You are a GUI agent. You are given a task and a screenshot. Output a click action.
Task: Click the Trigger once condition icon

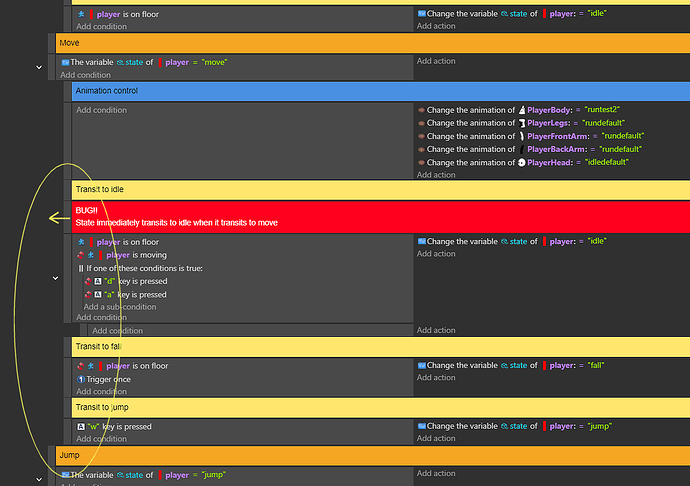point(81,379)
